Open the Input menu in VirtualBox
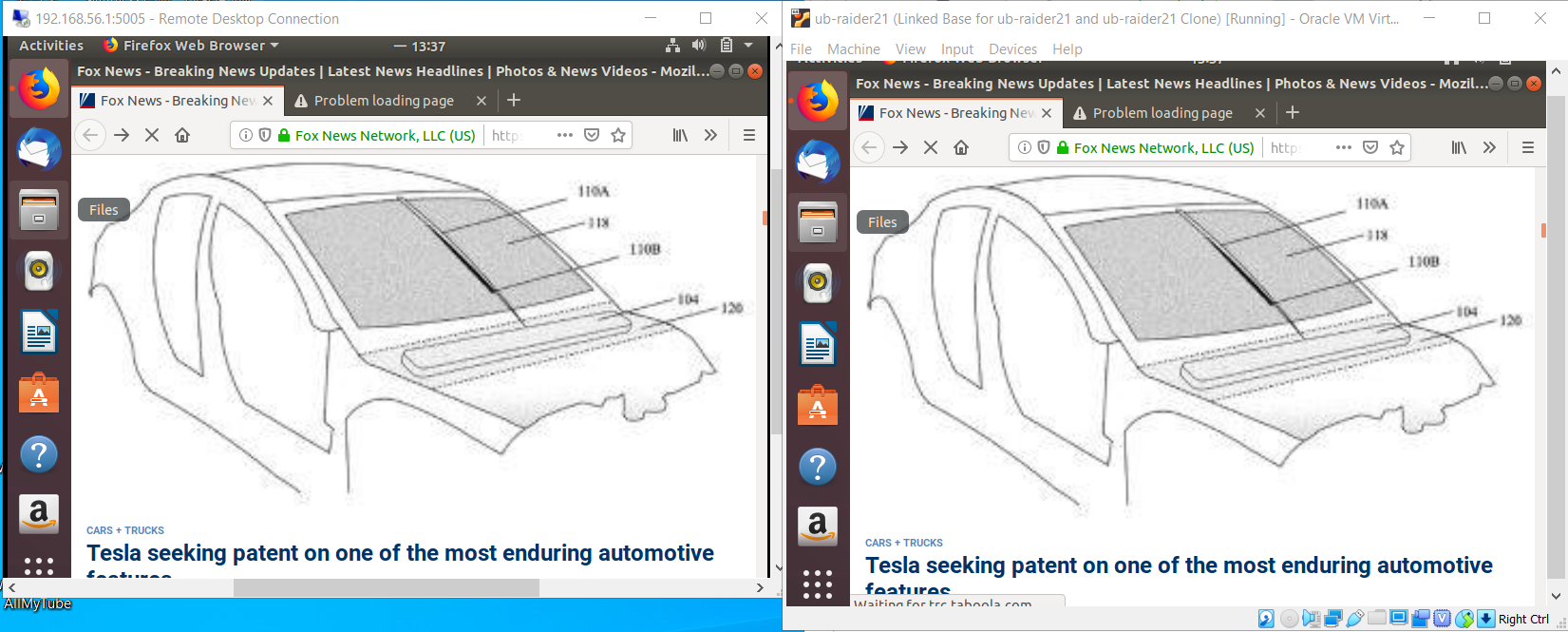Viewport: 1568px width, 632px height. [957, 49]
